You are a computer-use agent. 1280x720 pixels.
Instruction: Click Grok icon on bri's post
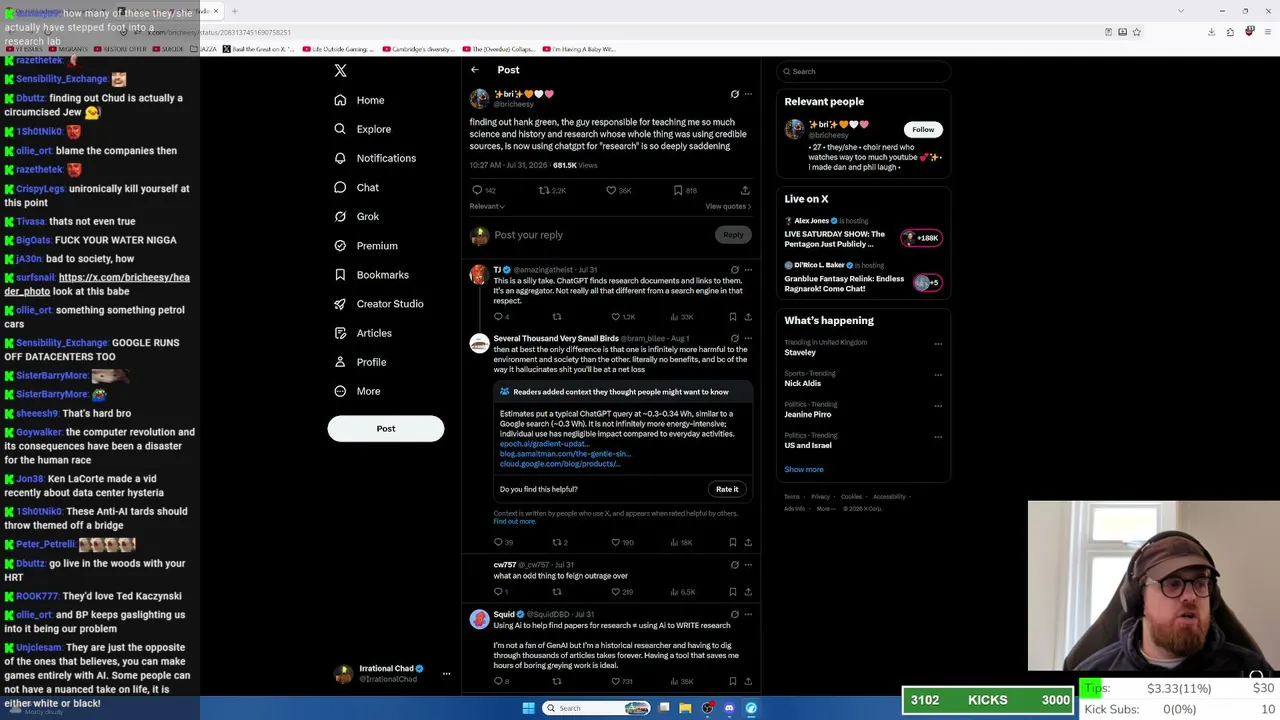point(735,94)
